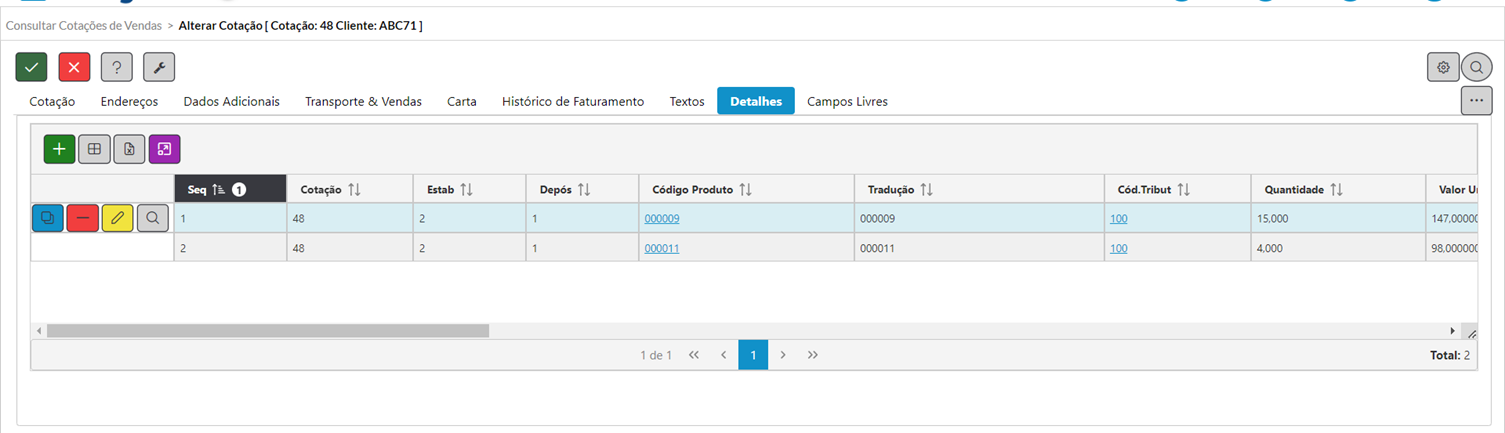1505x433 pixels.
Task: Open the wrench tools button
Action: tap(159, 67)
